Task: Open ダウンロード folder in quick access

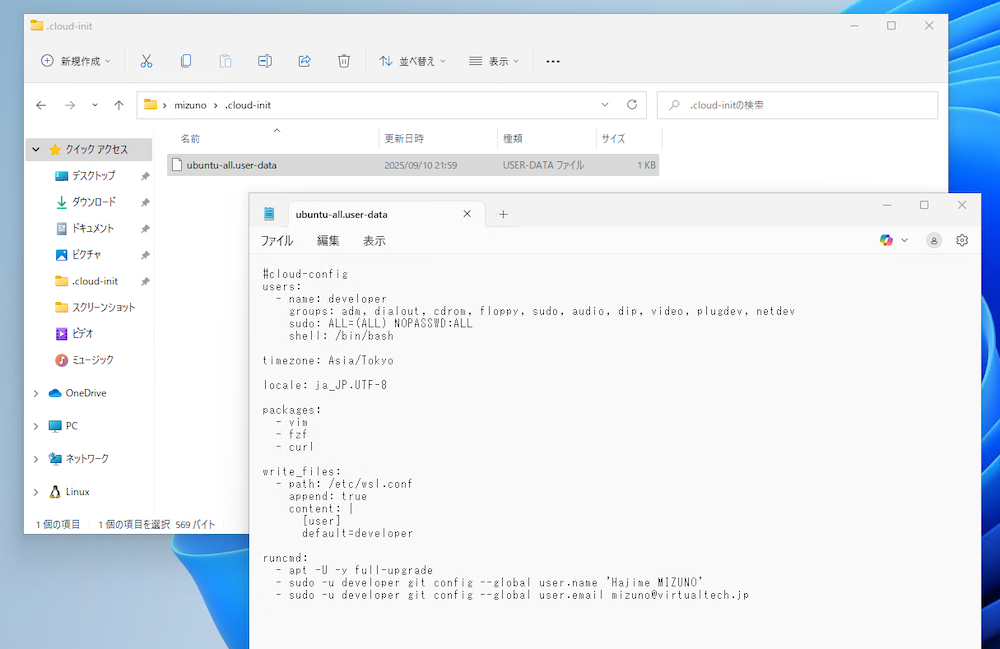Action: (93, 202)
